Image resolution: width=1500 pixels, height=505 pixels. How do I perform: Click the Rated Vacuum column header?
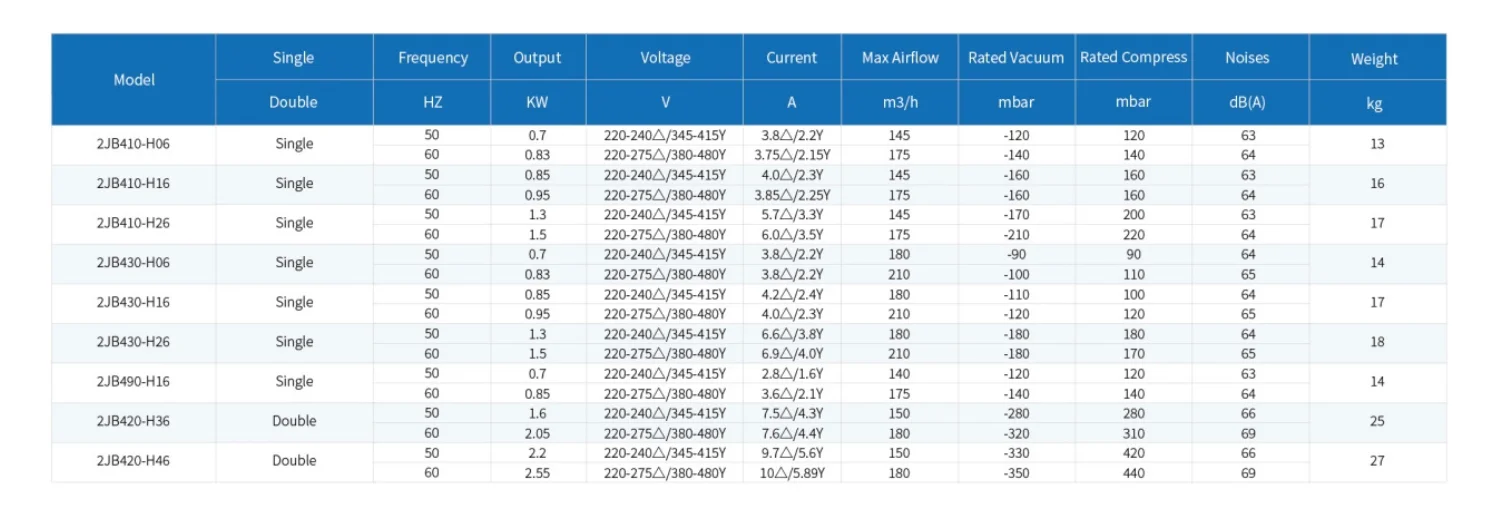point(1015,58)
